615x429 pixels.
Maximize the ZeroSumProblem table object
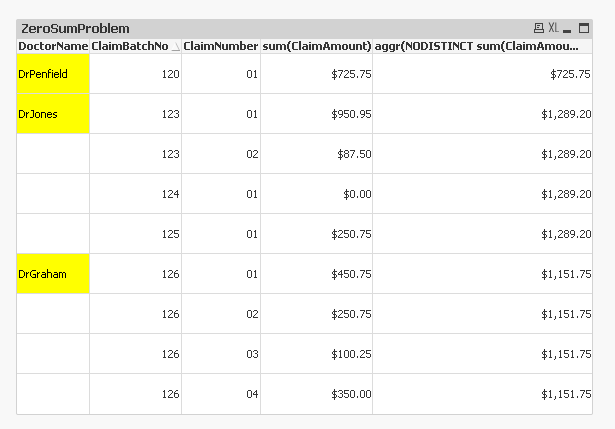click(x=582, y=29)
